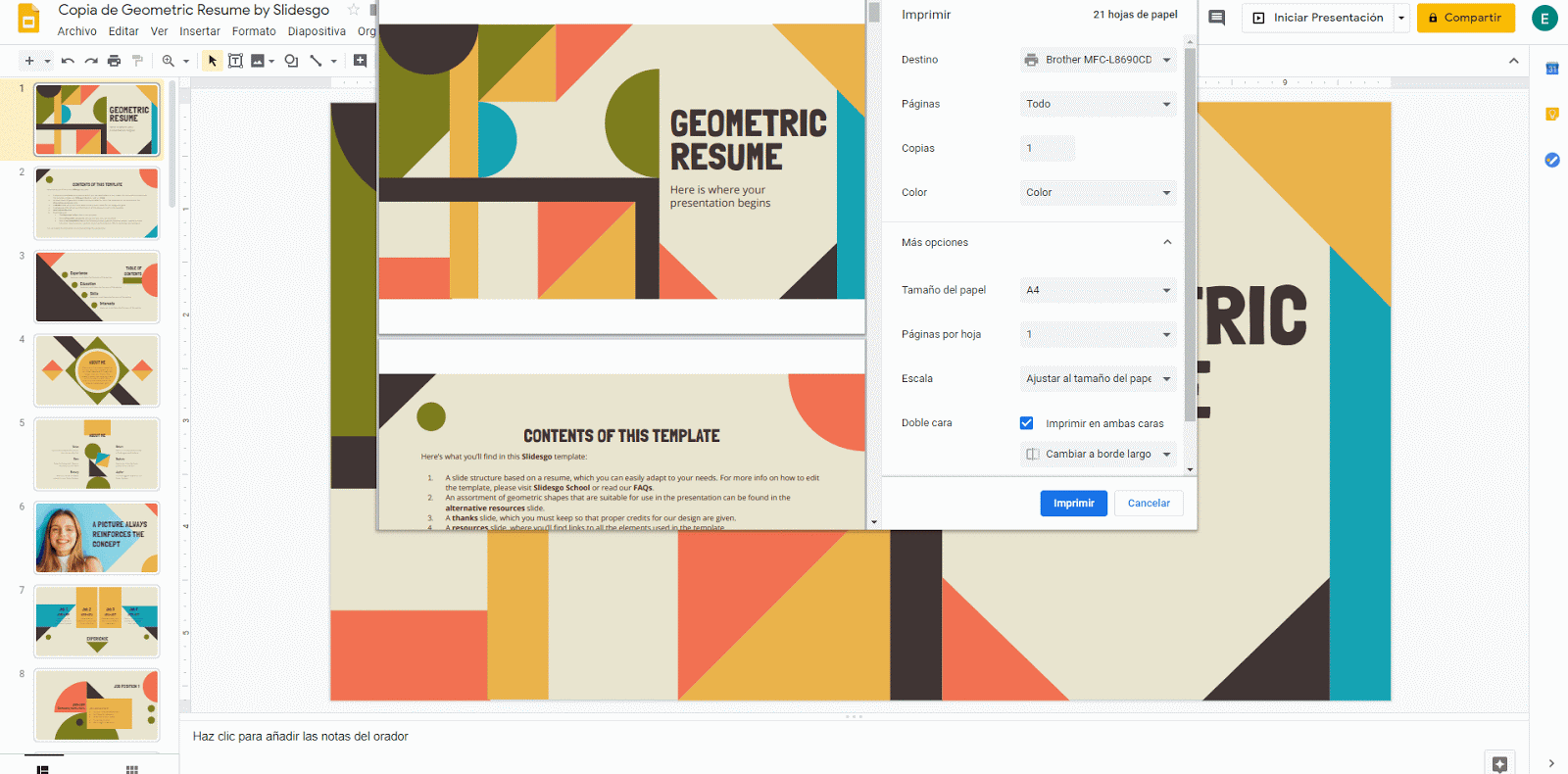The height and width of the screenshot is (774, 1568).
Task: Click the presentation title text
Action: [x=194, y=10]
